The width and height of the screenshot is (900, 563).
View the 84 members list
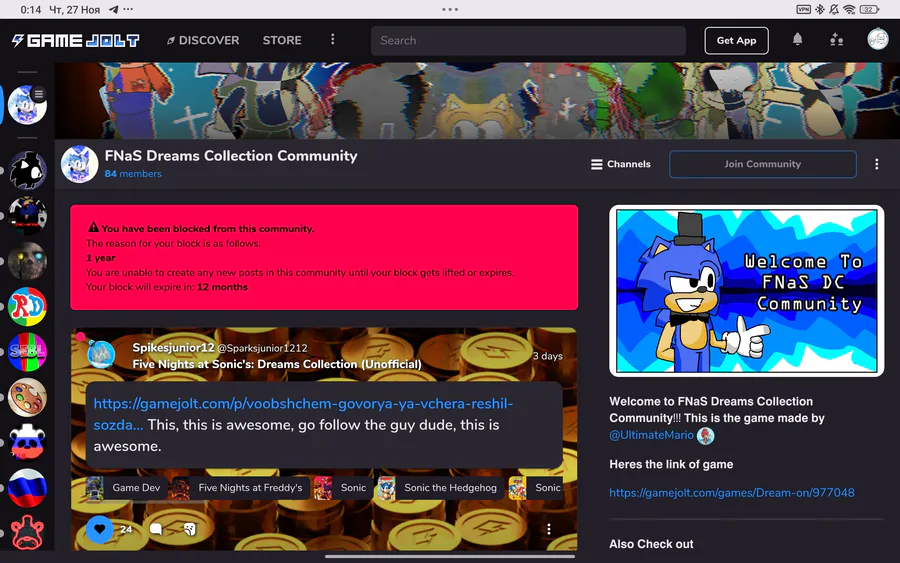pyautogui.click(x=133, y=174)
